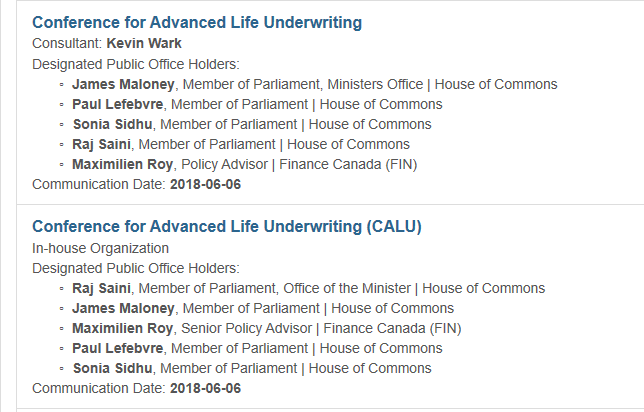Click Finance Canada (FIN) beside Senior Policy Advisor
Viewport: 644px width, 412px height.
[393, 329]
